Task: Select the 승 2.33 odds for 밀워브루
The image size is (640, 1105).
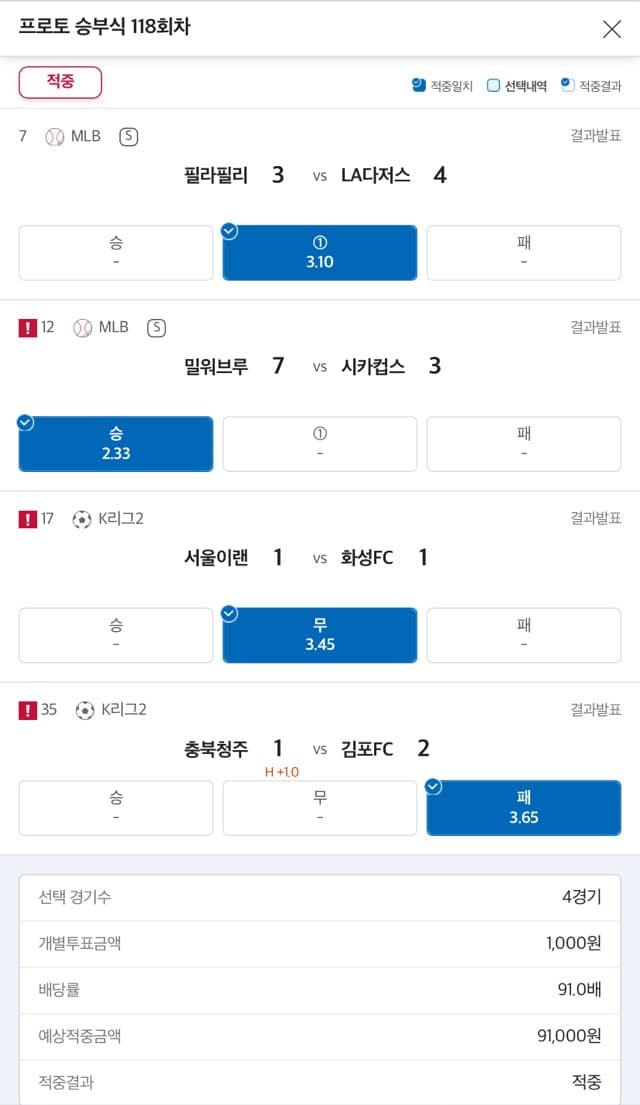Action: pos(116,444)
